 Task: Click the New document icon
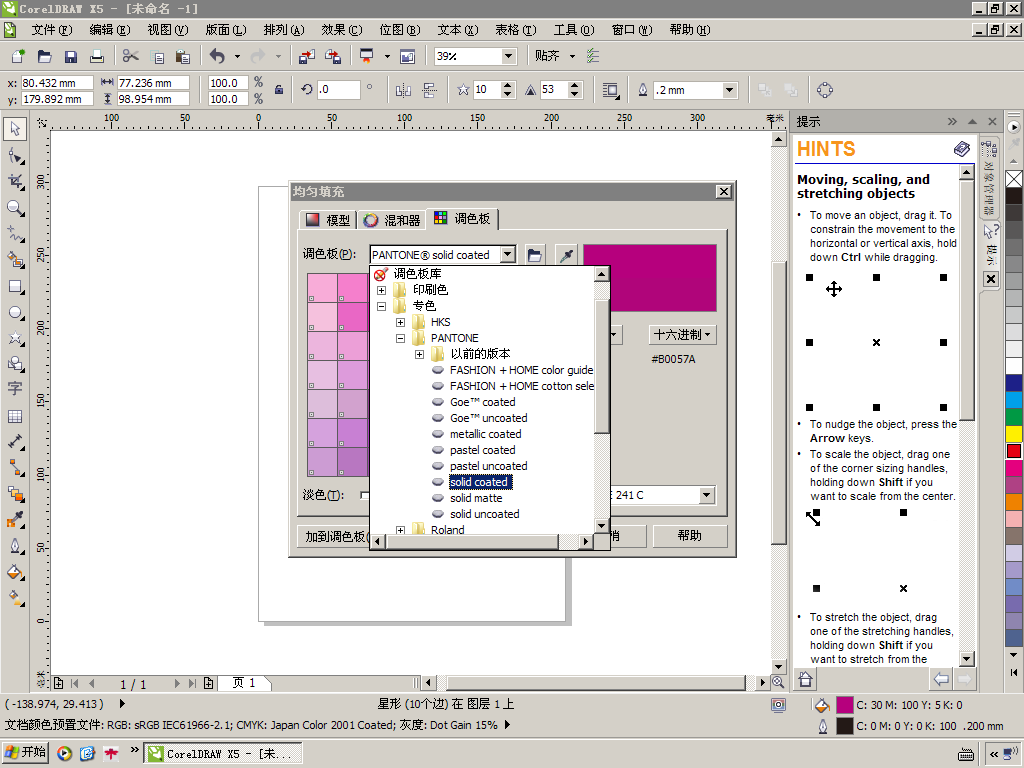(18, 56)
